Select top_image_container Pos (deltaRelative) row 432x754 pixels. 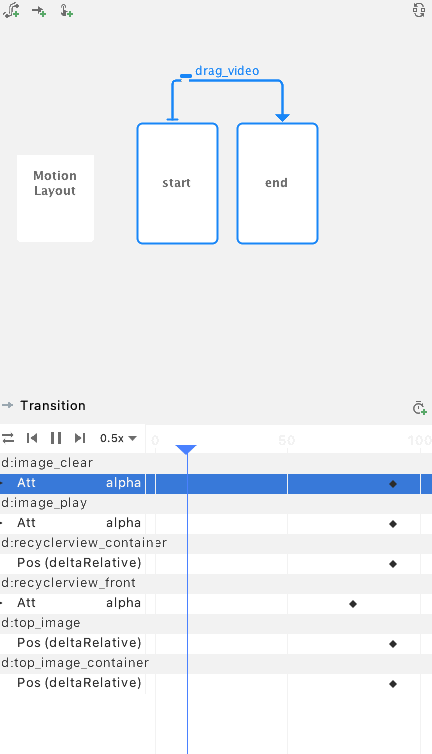(x=216, y=683)
